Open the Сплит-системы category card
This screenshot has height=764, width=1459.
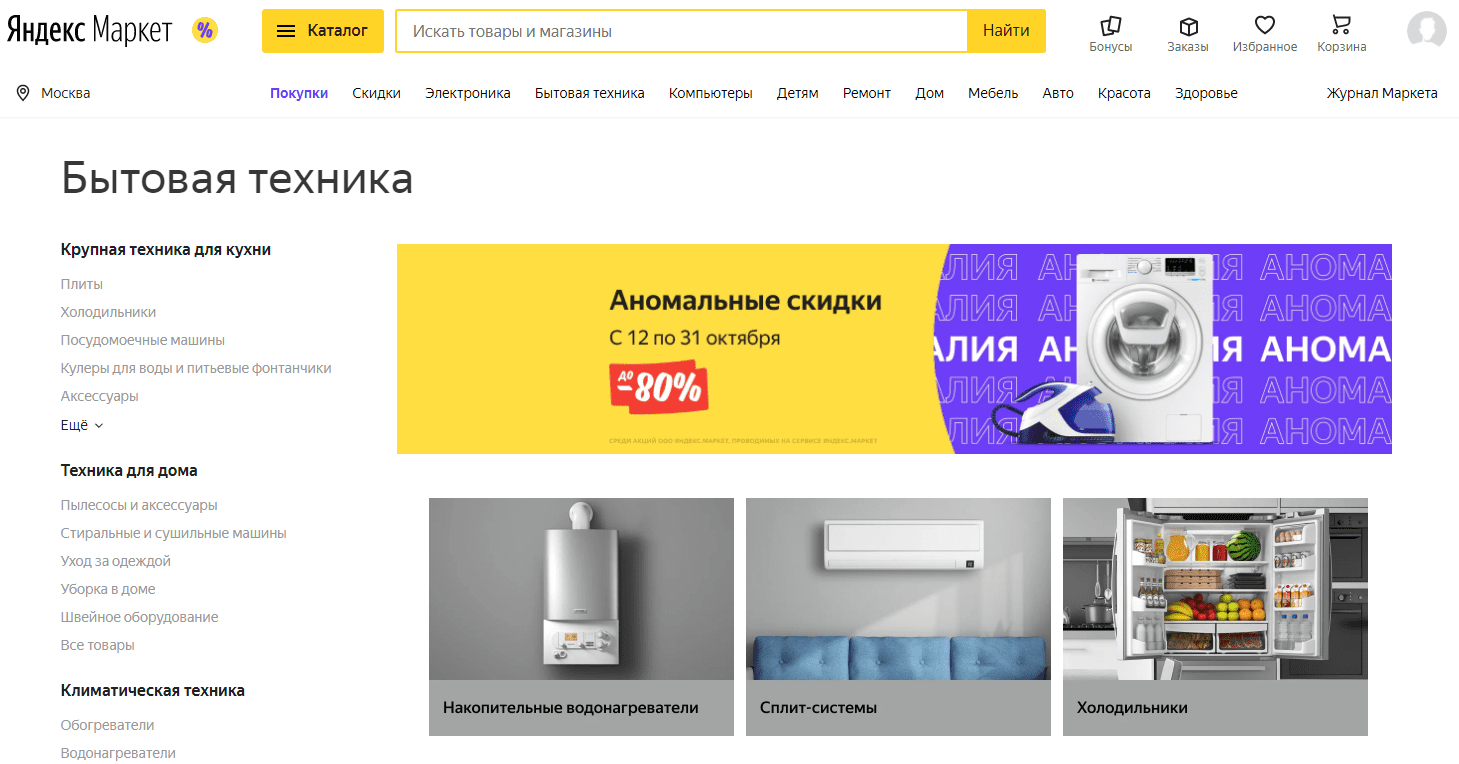(x=898, y=617)
